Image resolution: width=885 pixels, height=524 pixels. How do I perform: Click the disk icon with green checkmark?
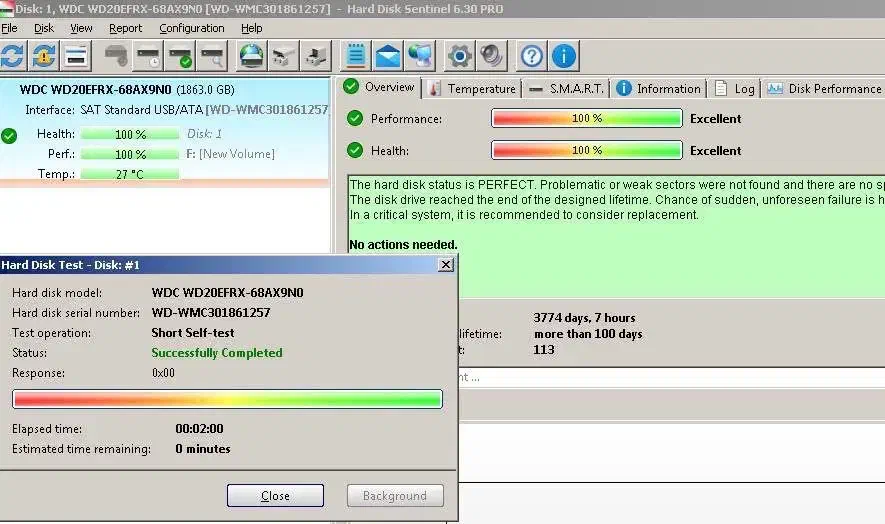[x=180, y=55]
